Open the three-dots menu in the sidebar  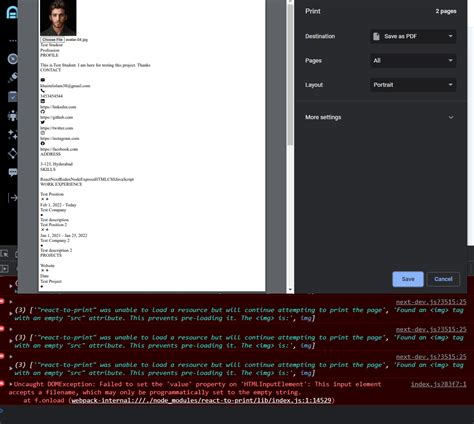click(x=13, y=41)
